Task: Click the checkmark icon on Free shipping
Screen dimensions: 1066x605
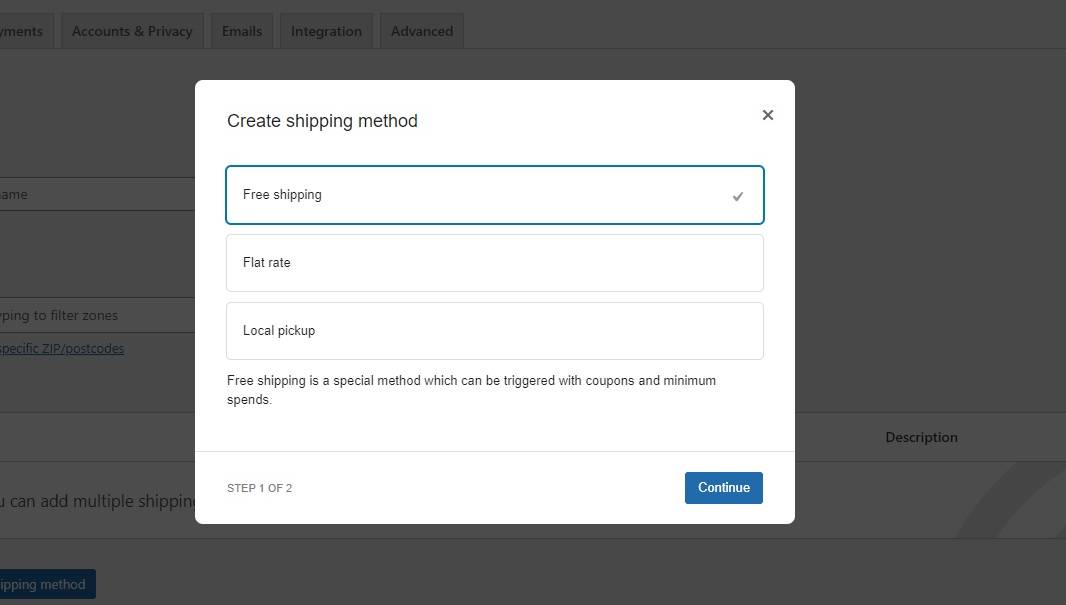Action: coord(738,196)
